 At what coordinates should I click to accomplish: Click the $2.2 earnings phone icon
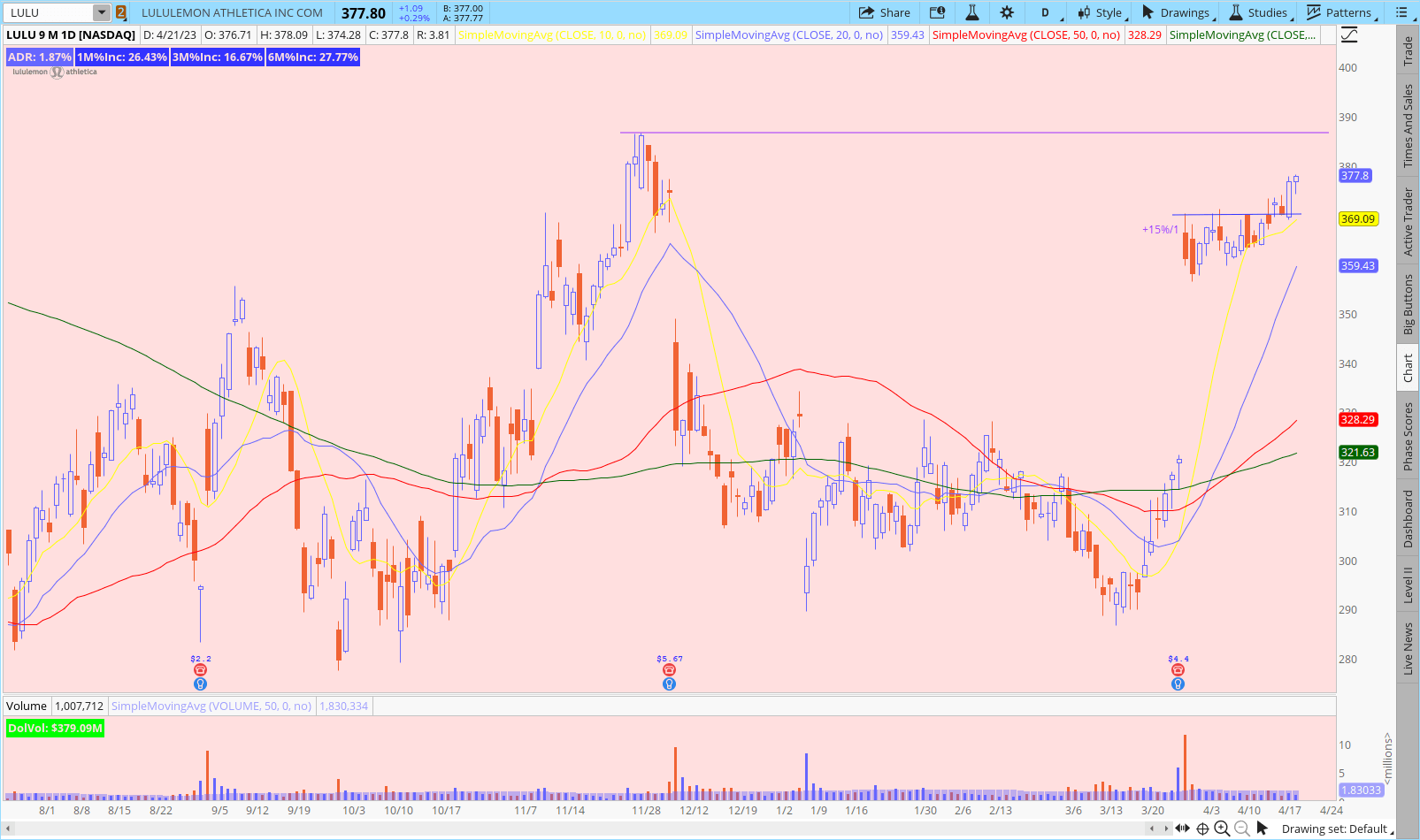(x=200, y=670)
